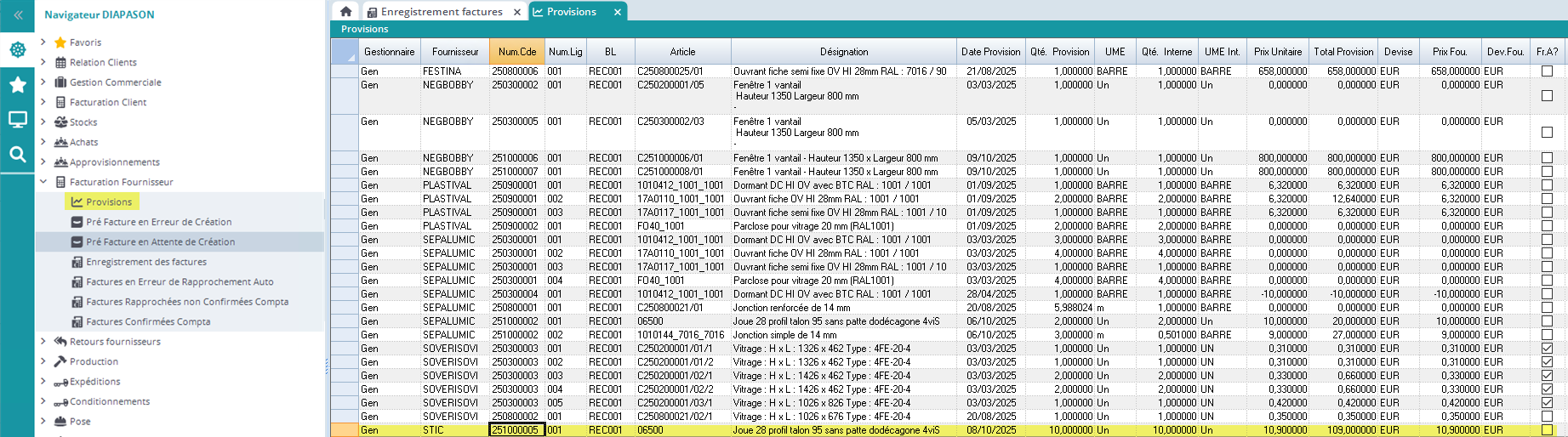Check Fr.A? box for FESTINA row
The image size is (1568, 437).
[x=1547, y=71]
